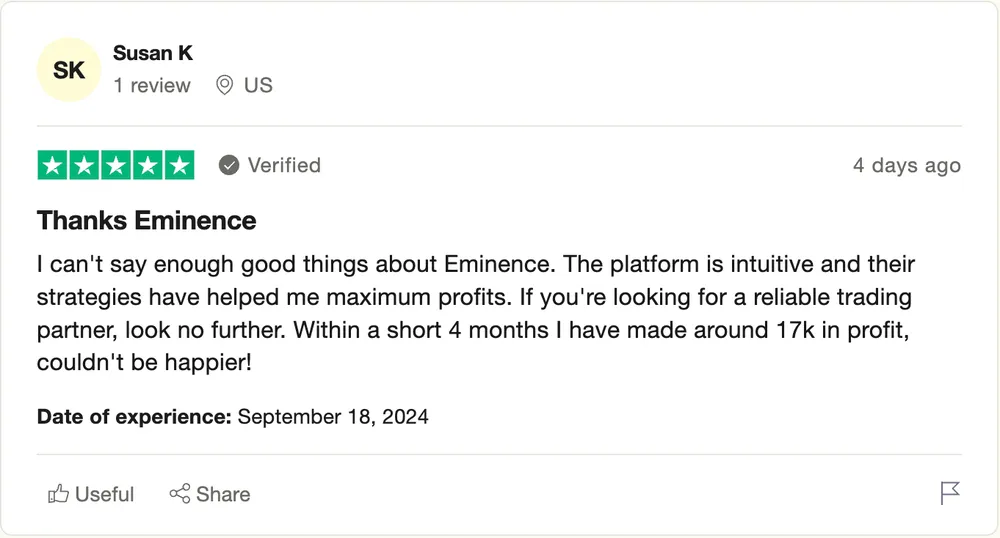Click the US country label
The image size is (1000, 538).
pyautogui.click(x=258, y=85)
